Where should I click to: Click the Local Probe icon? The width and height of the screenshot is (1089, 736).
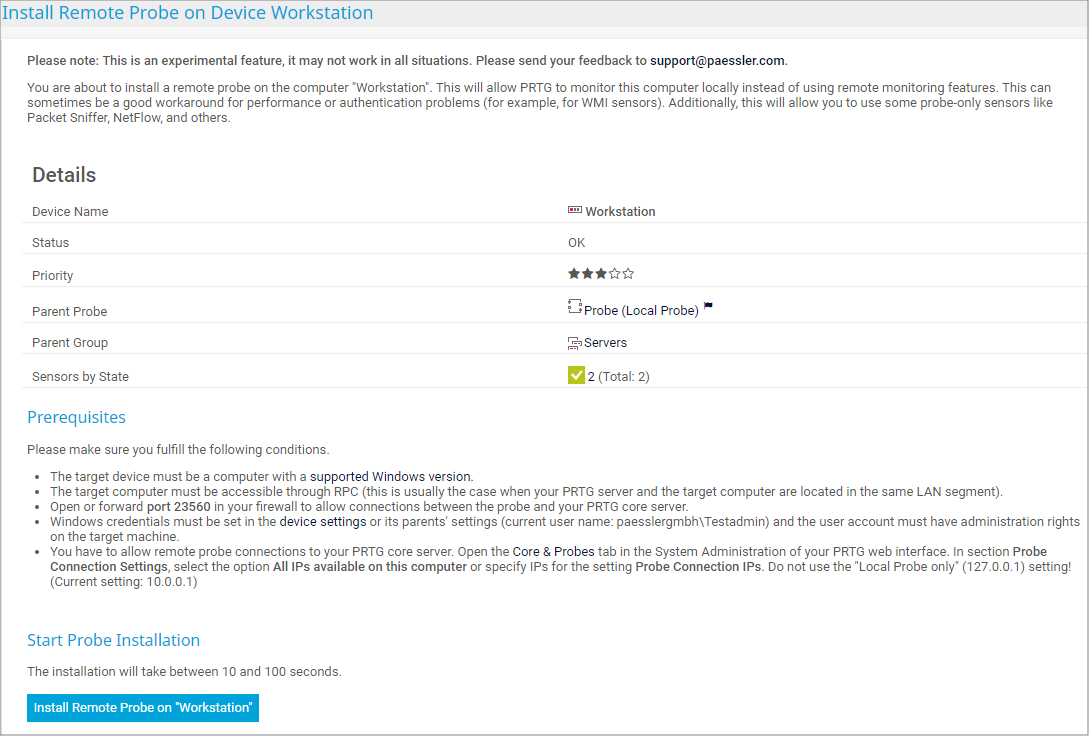(x=575, y=309)
